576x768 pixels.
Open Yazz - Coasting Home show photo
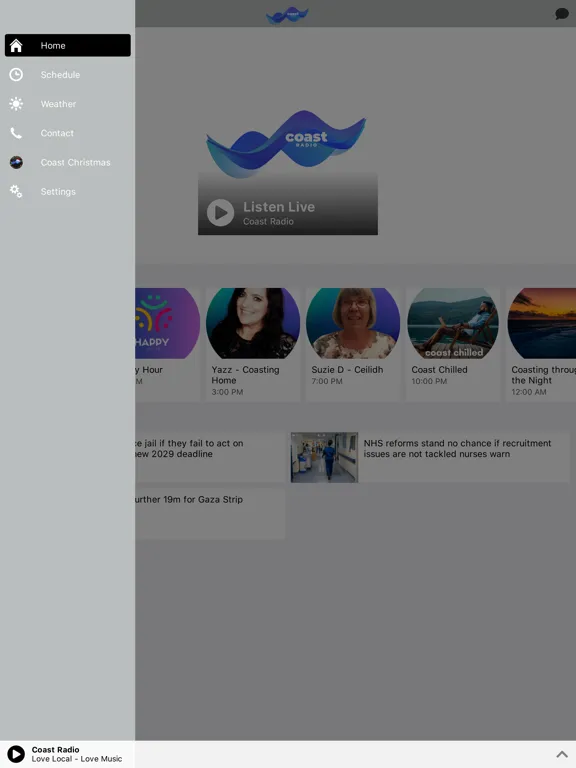[253, 323]
